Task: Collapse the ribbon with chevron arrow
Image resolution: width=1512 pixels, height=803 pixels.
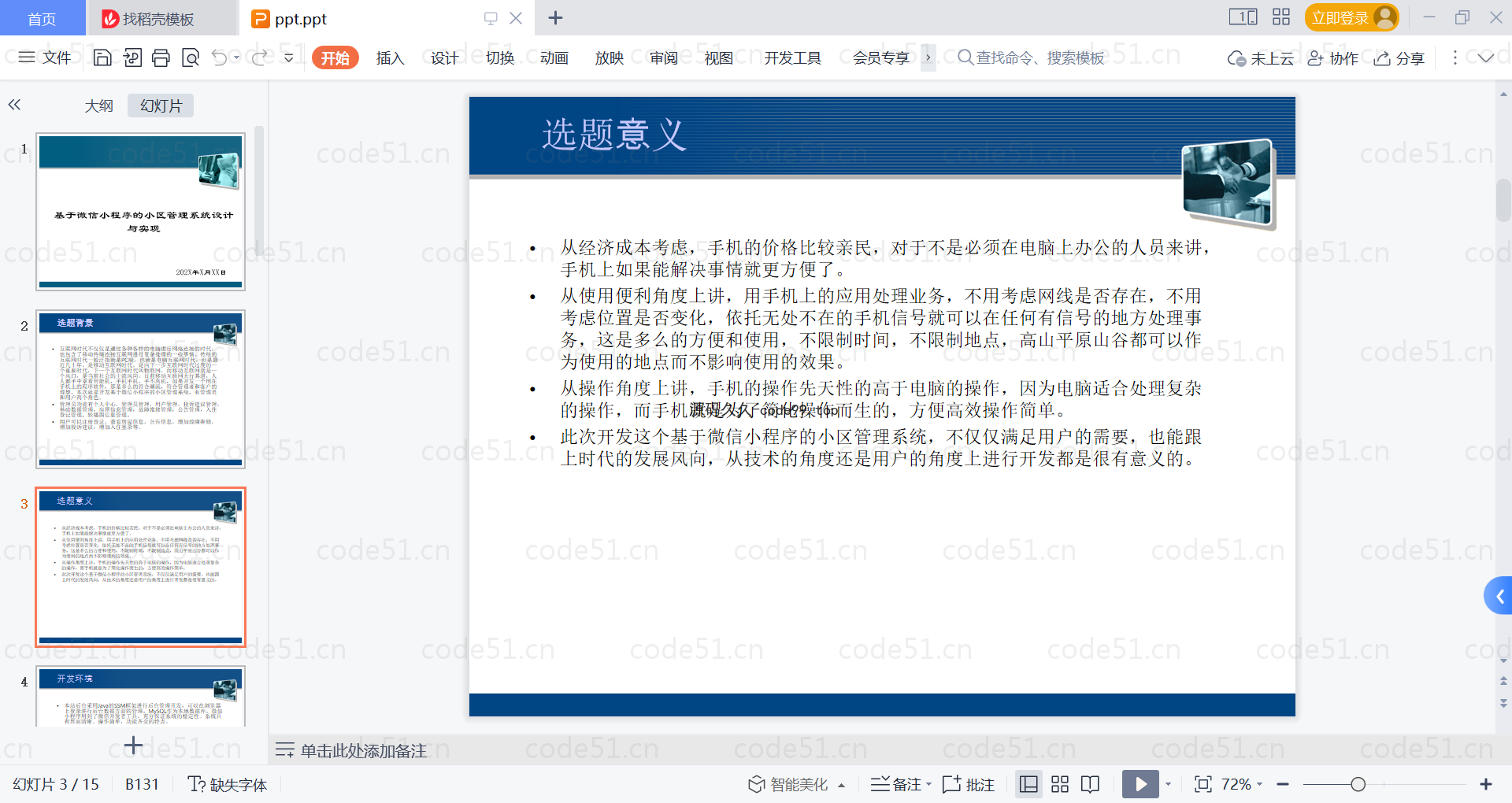Action: coord(1486,57)
